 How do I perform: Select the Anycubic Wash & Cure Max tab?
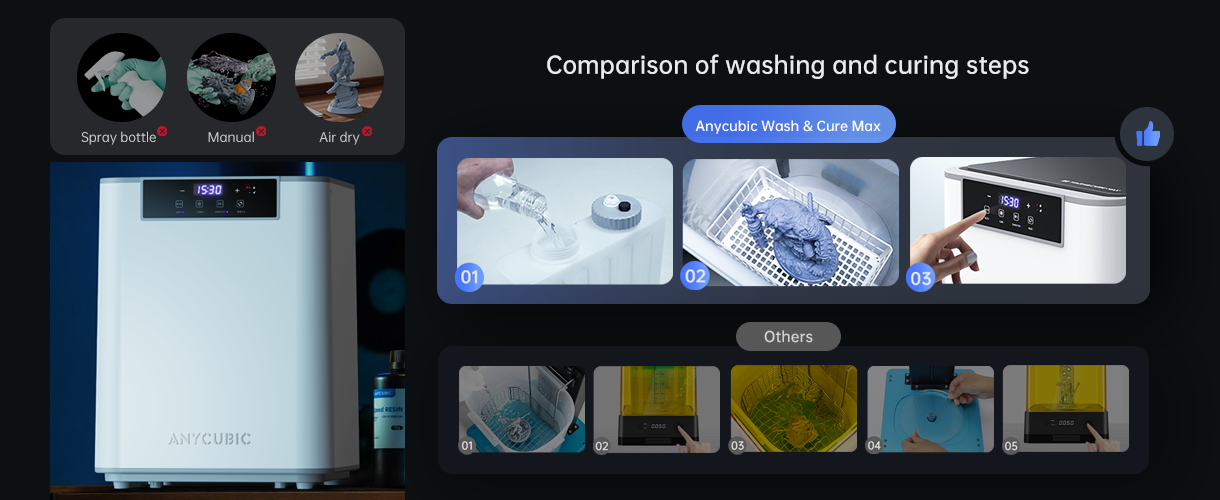[x=789, y=127]
